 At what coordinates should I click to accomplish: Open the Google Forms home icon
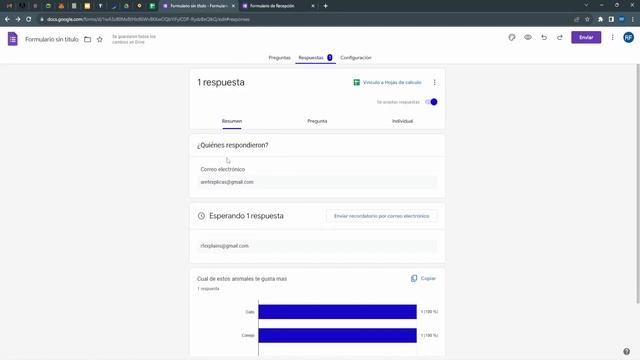point(13,39)
